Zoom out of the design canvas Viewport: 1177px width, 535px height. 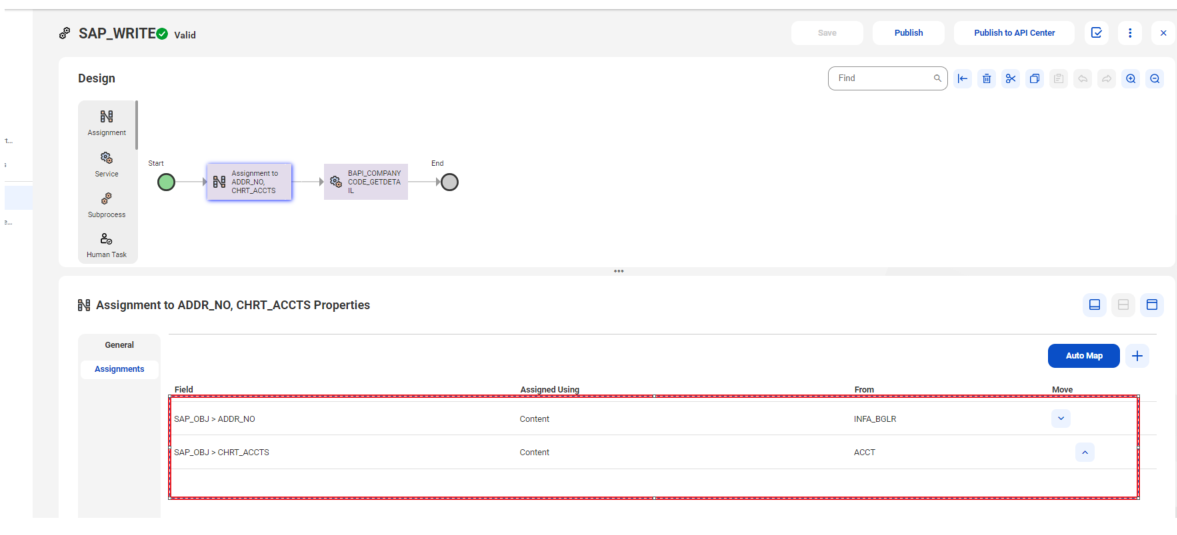click(1155, 79)
